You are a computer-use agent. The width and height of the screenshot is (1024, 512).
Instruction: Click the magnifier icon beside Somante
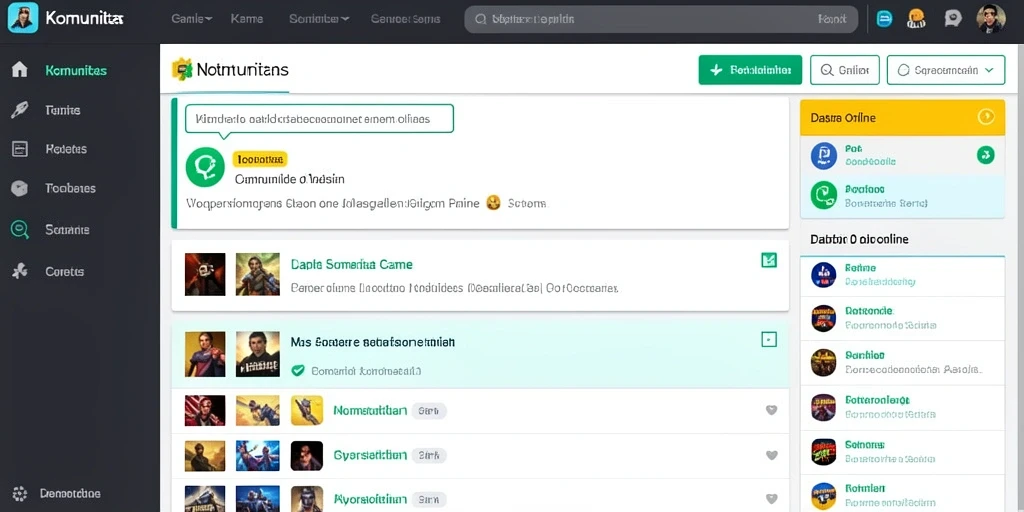(20, 229)
